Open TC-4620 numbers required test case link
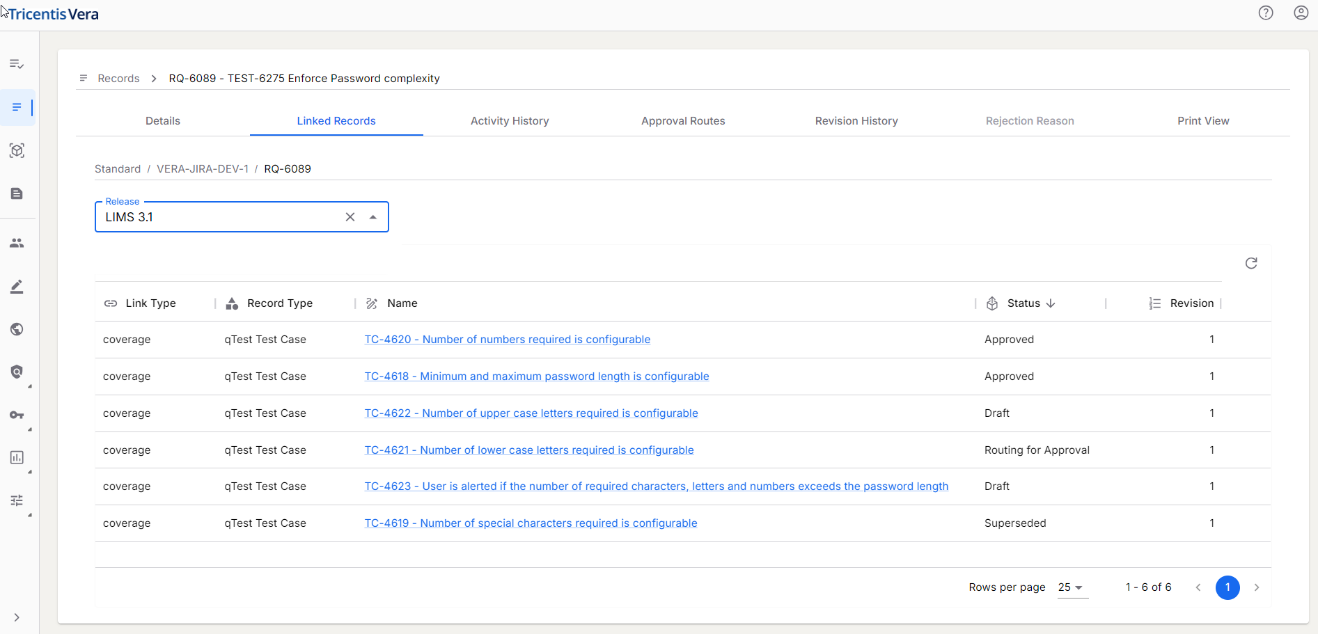This screenshot has width=1318, height=634. 507,340
